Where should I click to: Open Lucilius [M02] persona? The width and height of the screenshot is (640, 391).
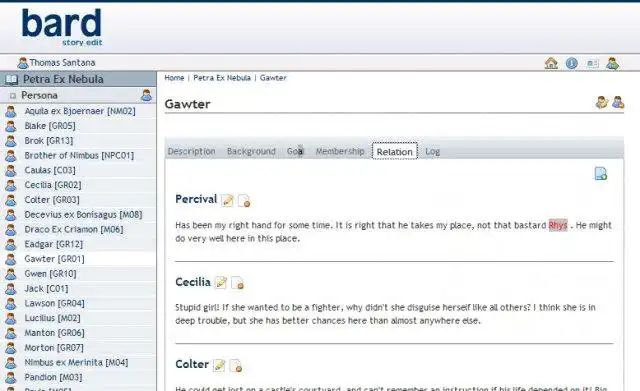tap(52, 318)
